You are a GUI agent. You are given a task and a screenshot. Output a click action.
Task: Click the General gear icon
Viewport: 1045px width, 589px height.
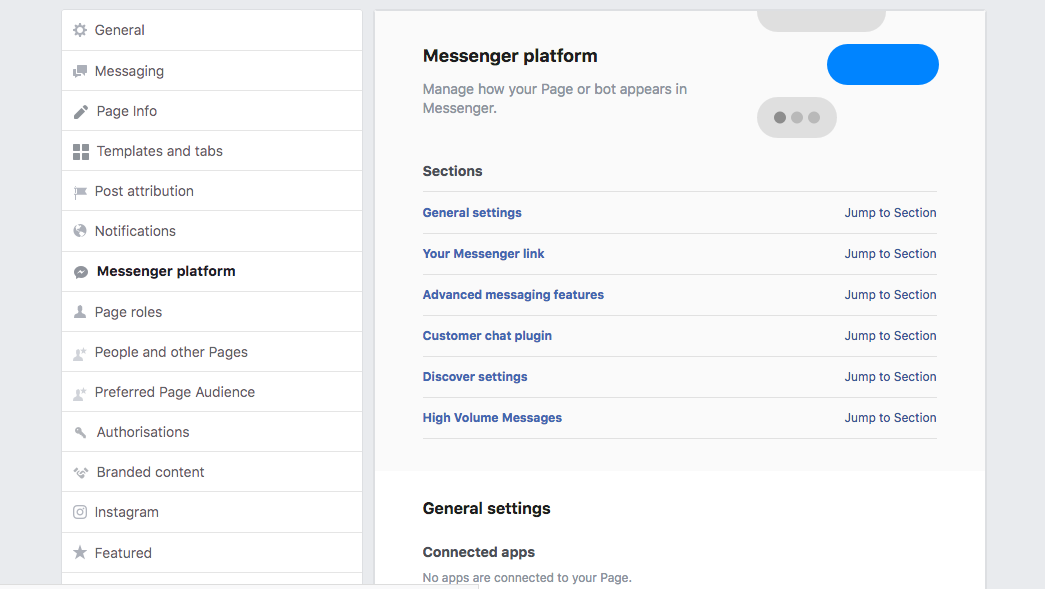coord(80,30)
